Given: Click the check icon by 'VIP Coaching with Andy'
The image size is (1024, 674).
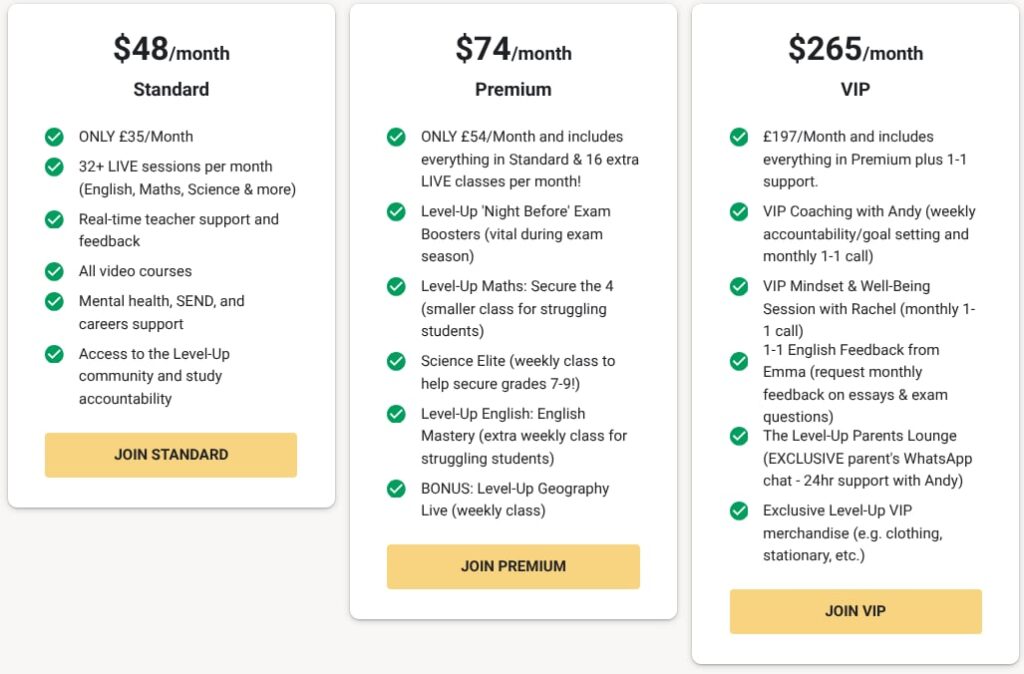Looking at the screenshot, I should [x=739, y=212].
